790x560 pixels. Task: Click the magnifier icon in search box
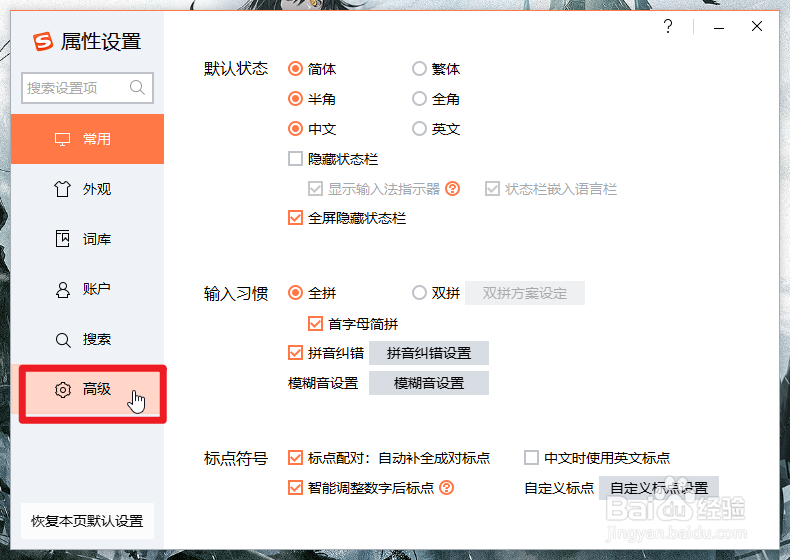click(x=137, y=88)
